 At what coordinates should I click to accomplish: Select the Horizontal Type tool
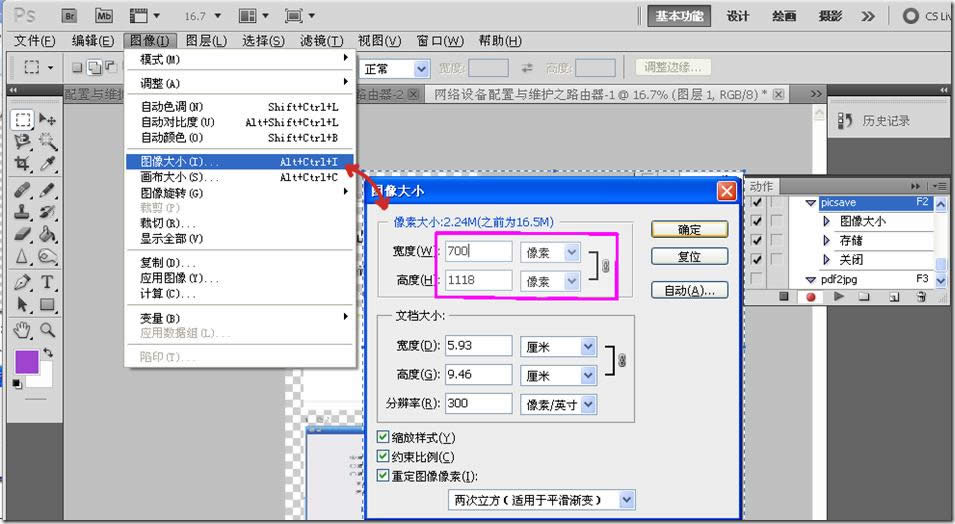coord(47,283)
